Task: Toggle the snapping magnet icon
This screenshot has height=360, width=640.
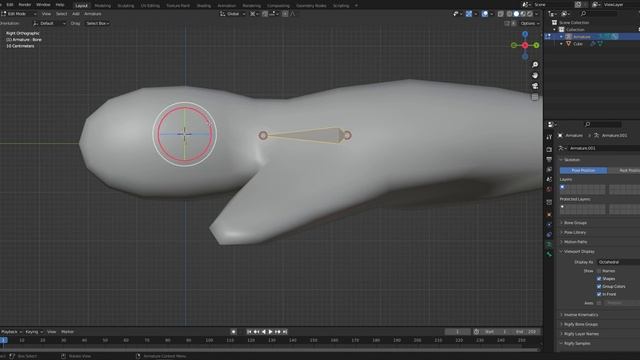Action: [x=265, y=14]
